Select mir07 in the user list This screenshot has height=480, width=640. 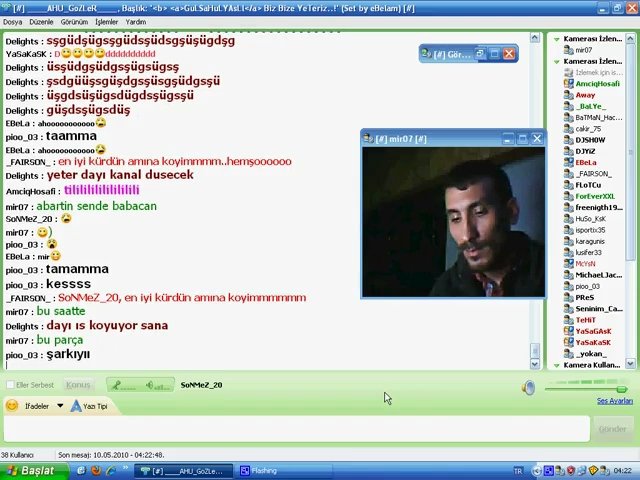click(583, 50)
